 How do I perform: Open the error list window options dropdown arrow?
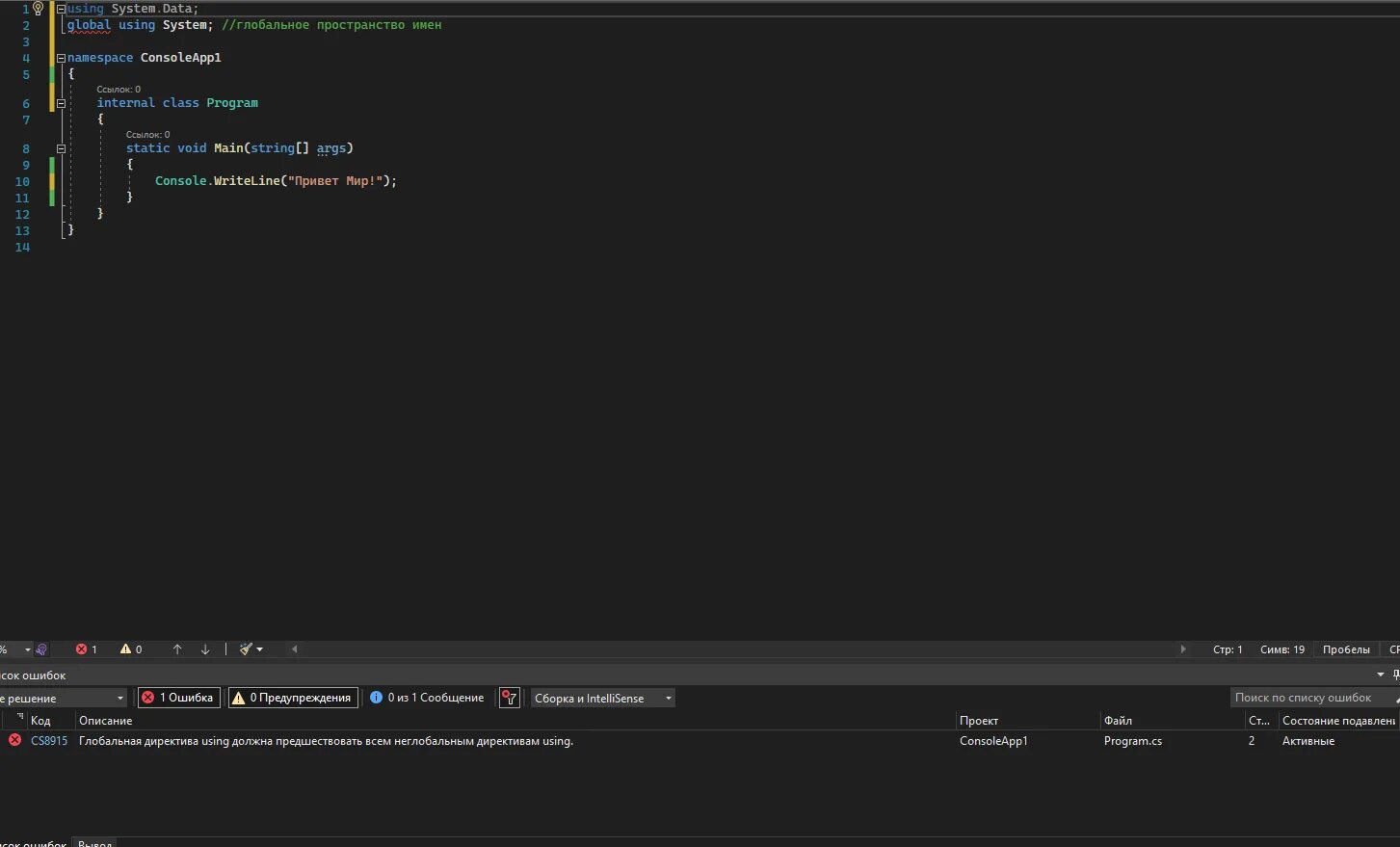pos(1381,675)
